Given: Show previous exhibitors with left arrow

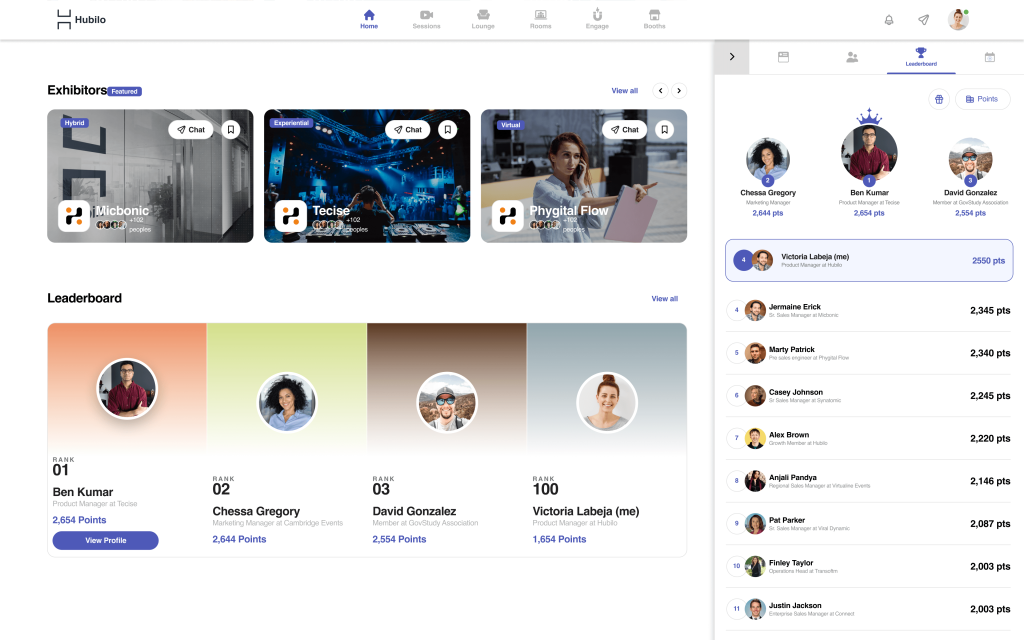Looking at the screenshot, I should pos(660,91).
